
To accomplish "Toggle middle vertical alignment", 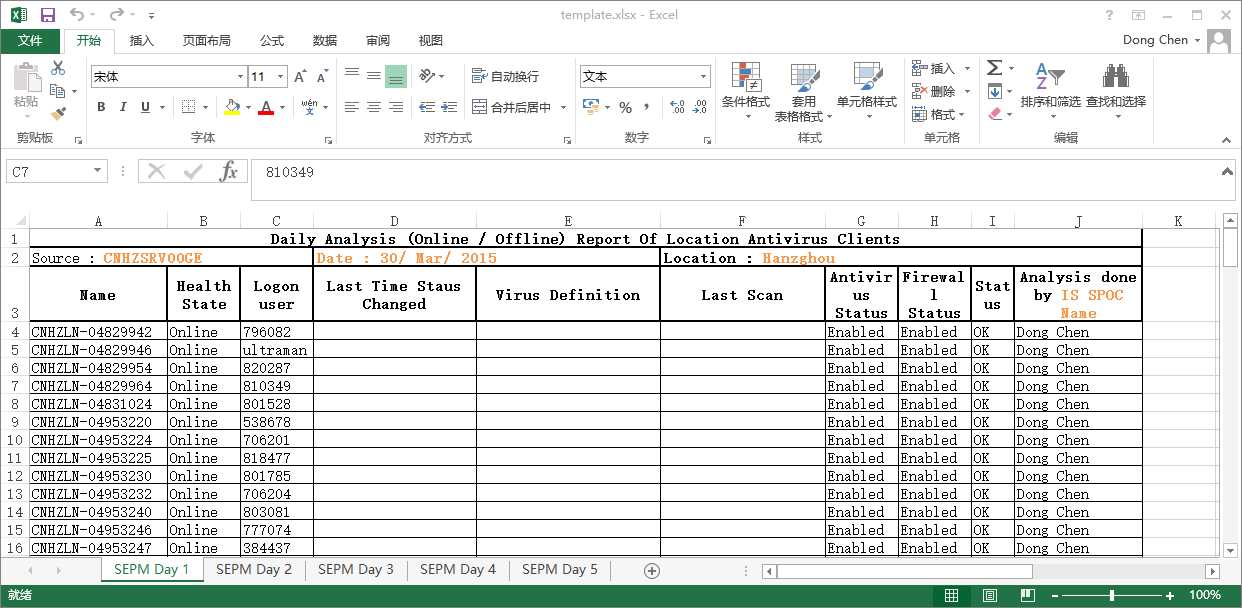I will coord(374,76).
